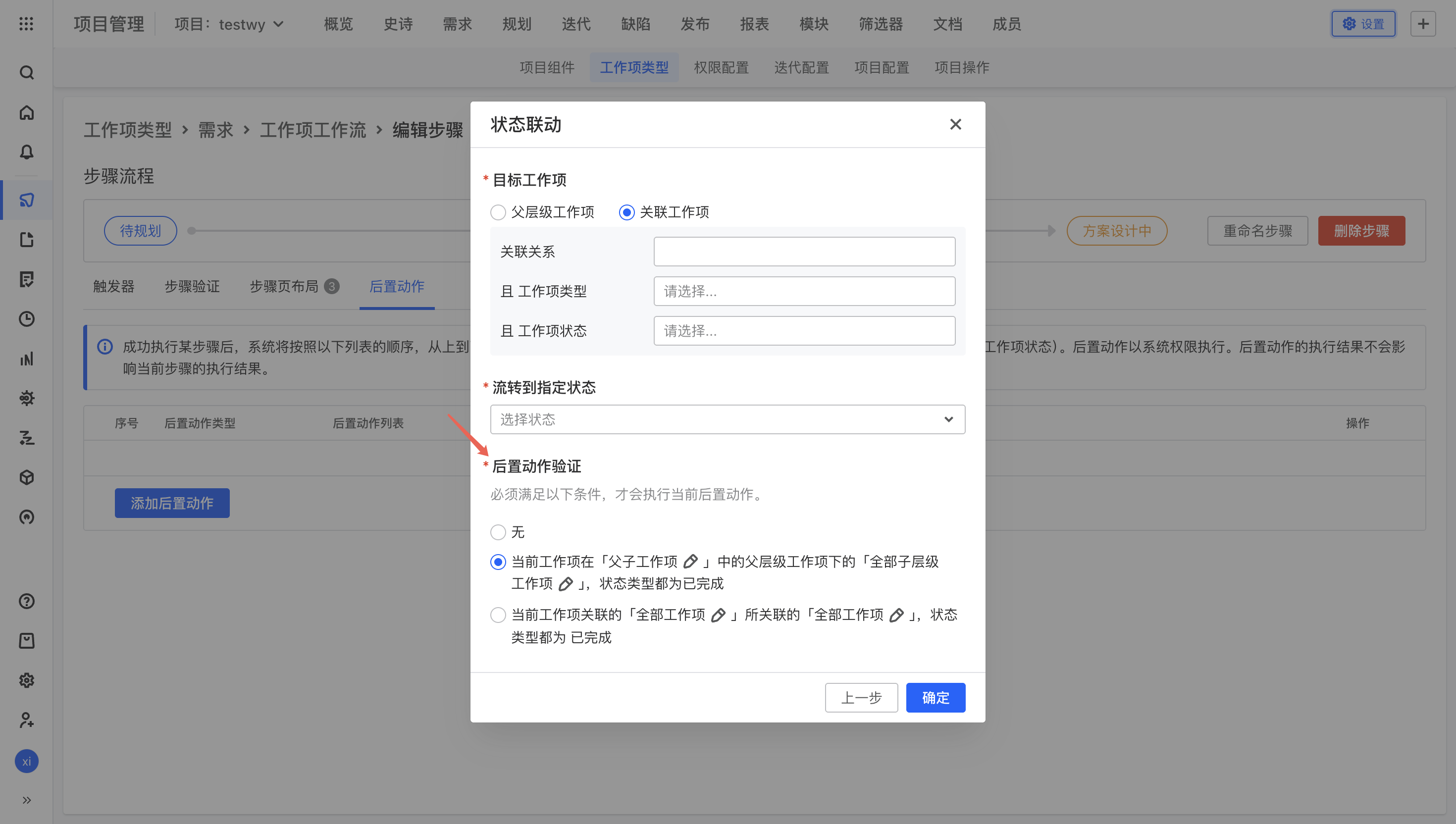Click the 重命名步骤 button
Viewport: 1456px width, 824px height.
click(x=1257, y=230)
